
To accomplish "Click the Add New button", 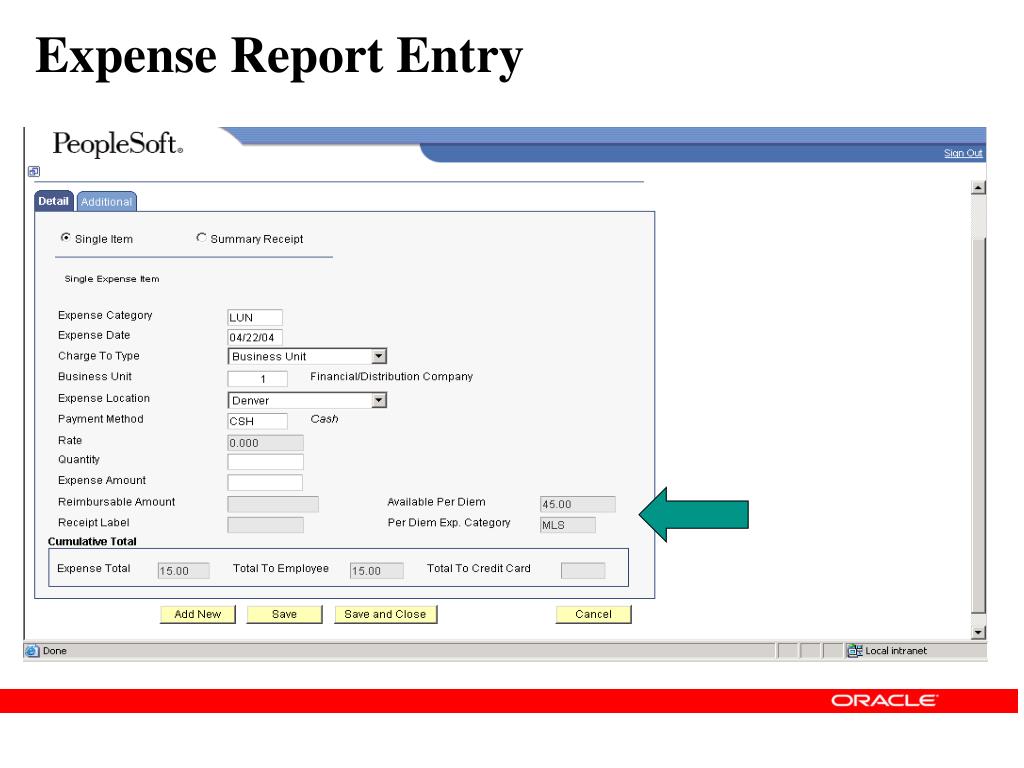I will 198,615.
